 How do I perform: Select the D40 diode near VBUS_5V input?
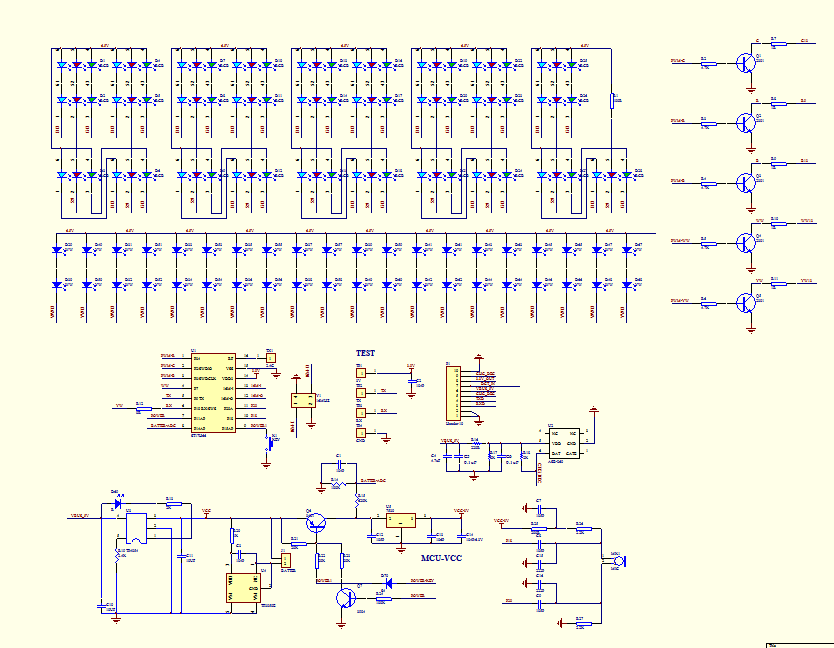click(x=118, y=502)
